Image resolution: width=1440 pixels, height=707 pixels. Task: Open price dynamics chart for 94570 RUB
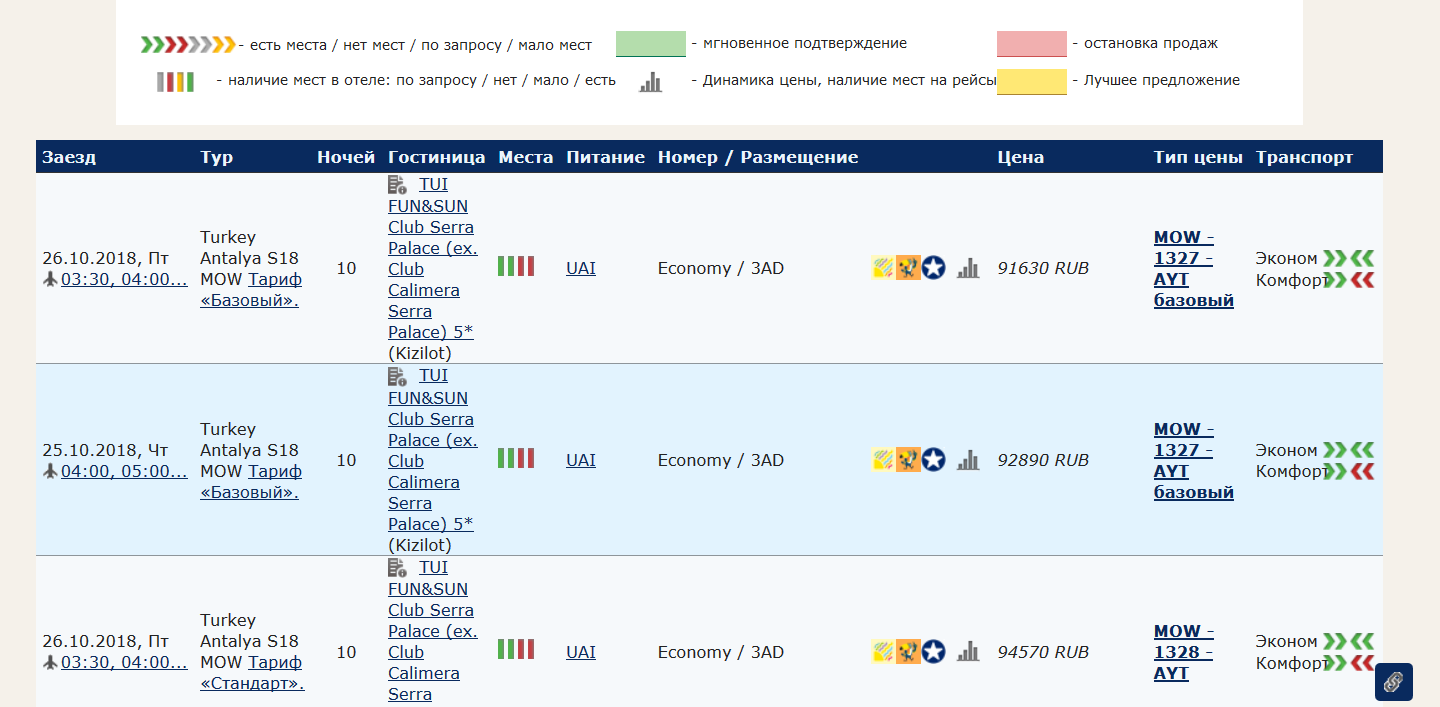(968, 651)
